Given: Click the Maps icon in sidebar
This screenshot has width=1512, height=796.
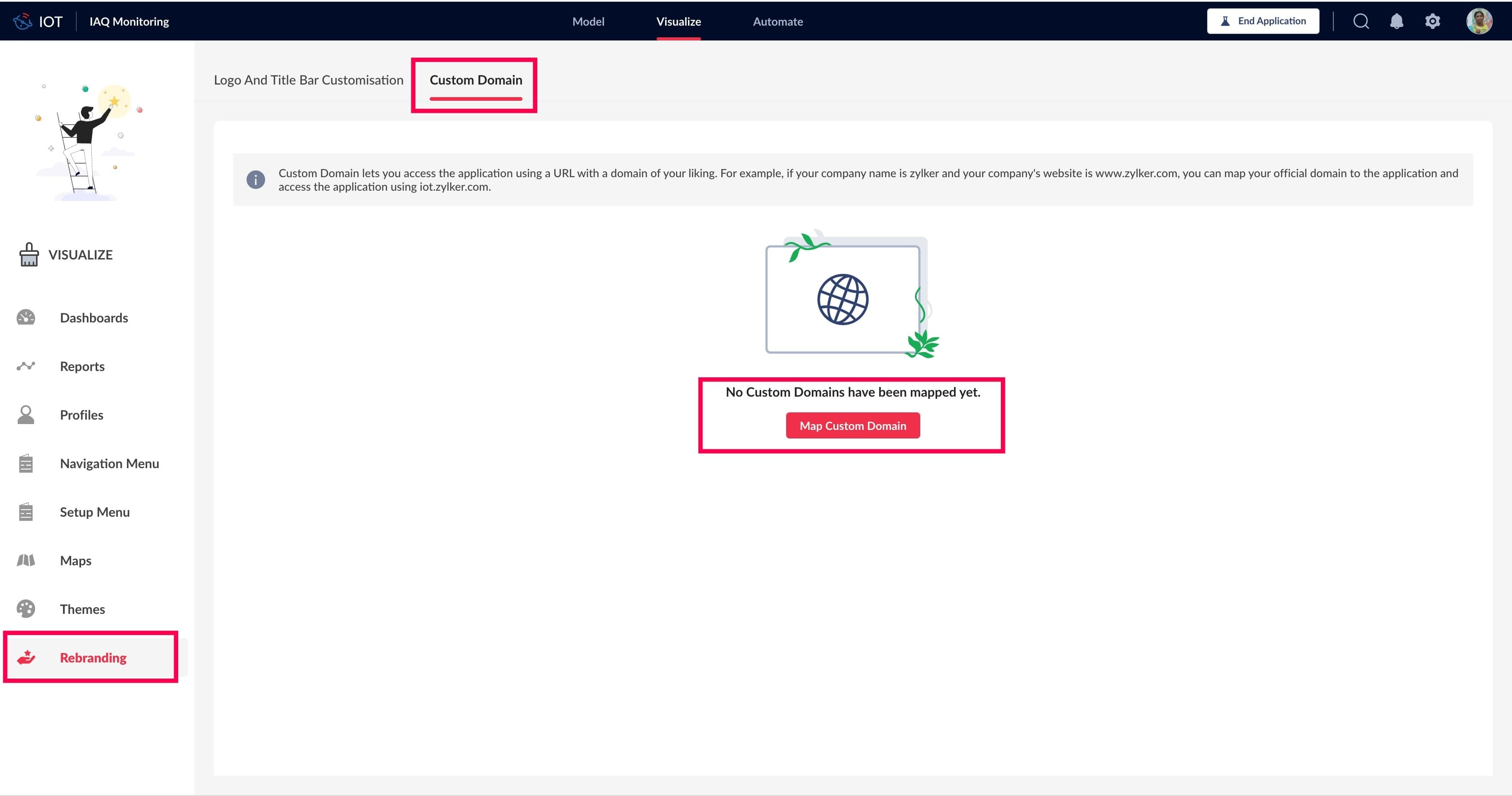Looking at the screenshot, I should pos(26,560).
